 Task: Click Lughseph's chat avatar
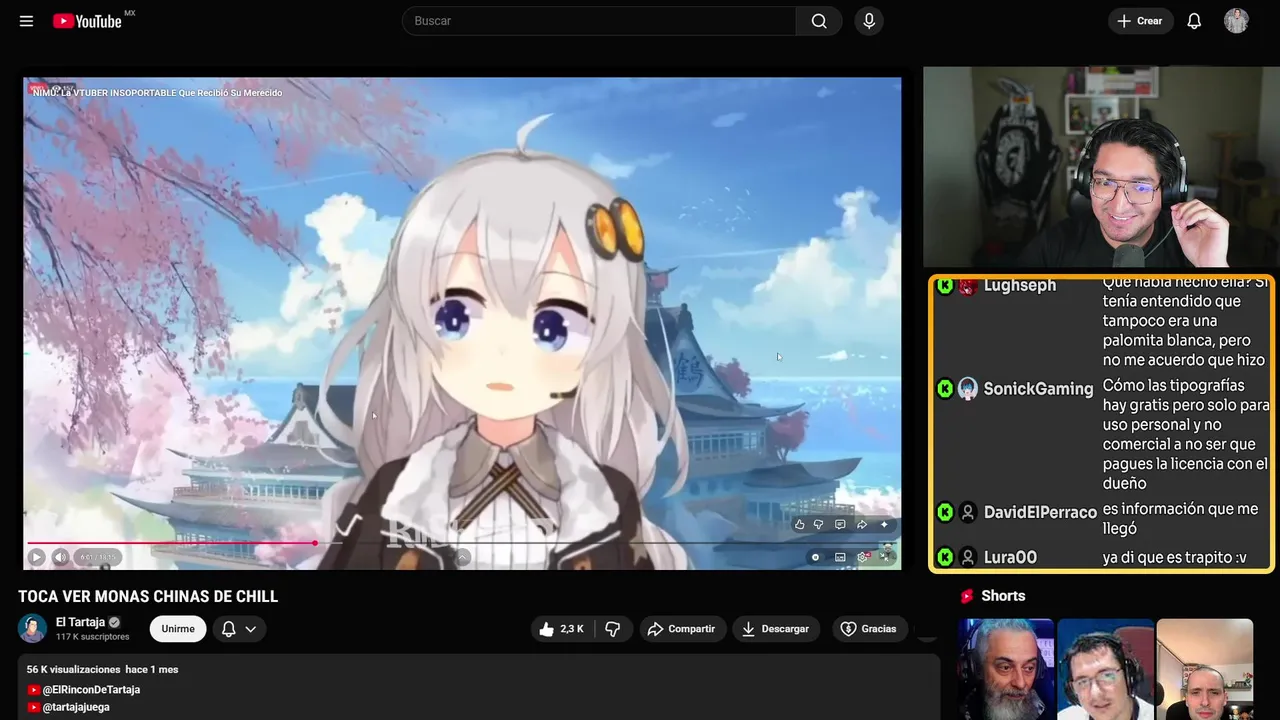pyautogui.click(x=967, y=286)
